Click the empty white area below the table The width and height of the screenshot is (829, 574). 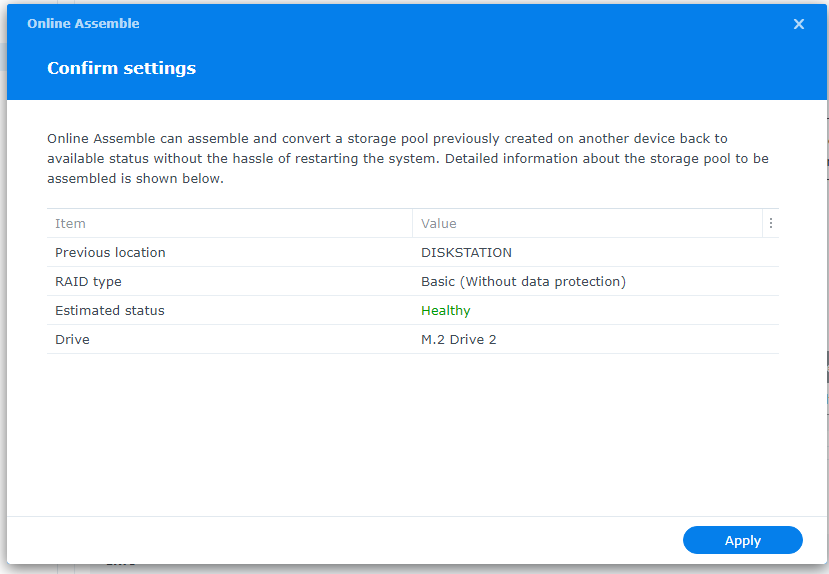tap(400, 430)
